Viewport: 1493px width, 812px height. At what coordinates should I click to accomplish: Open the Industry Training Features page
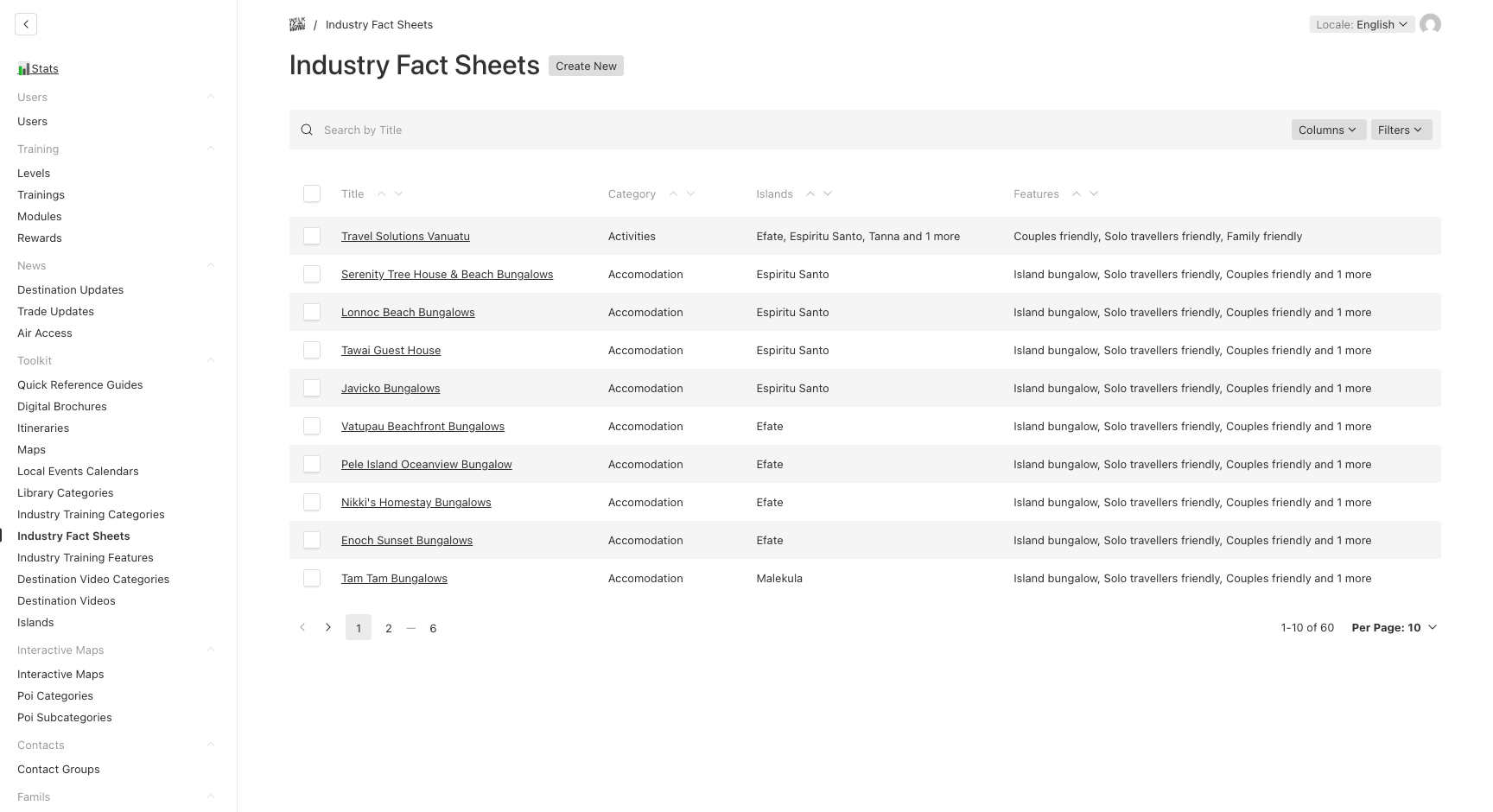point(85,557)
